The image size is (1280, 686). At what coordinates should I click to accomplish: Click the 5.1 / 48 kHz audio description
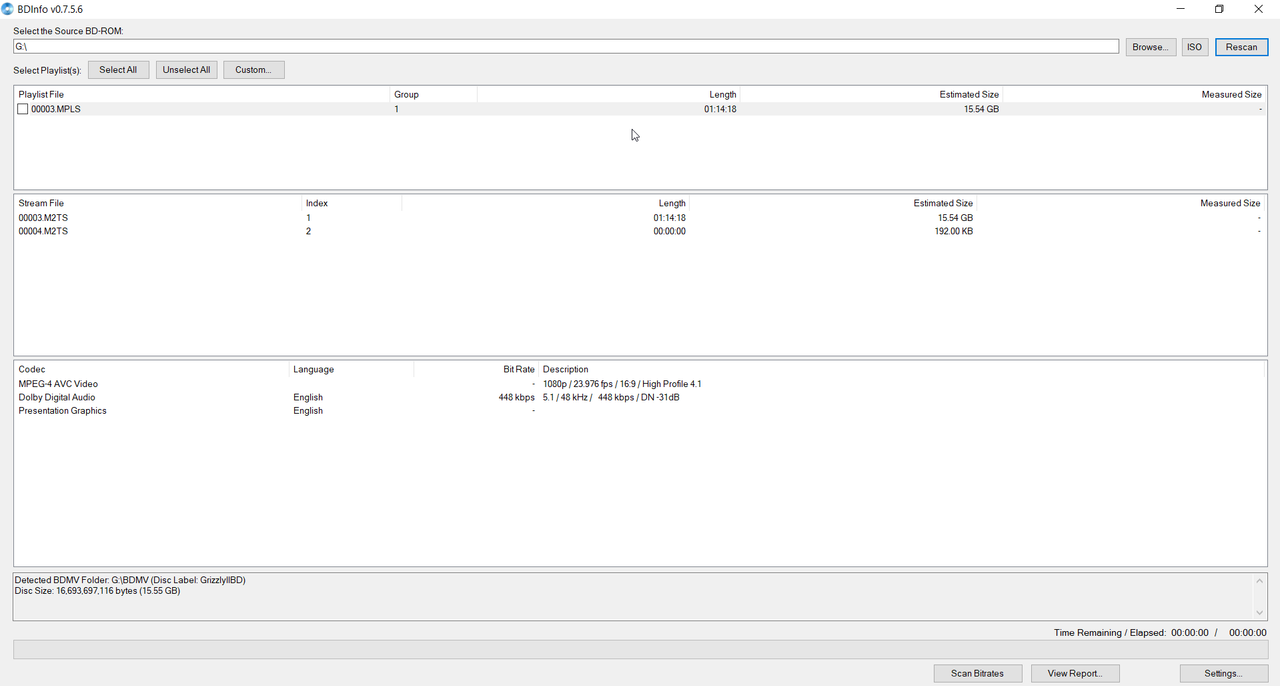click(x=611, y=397)
